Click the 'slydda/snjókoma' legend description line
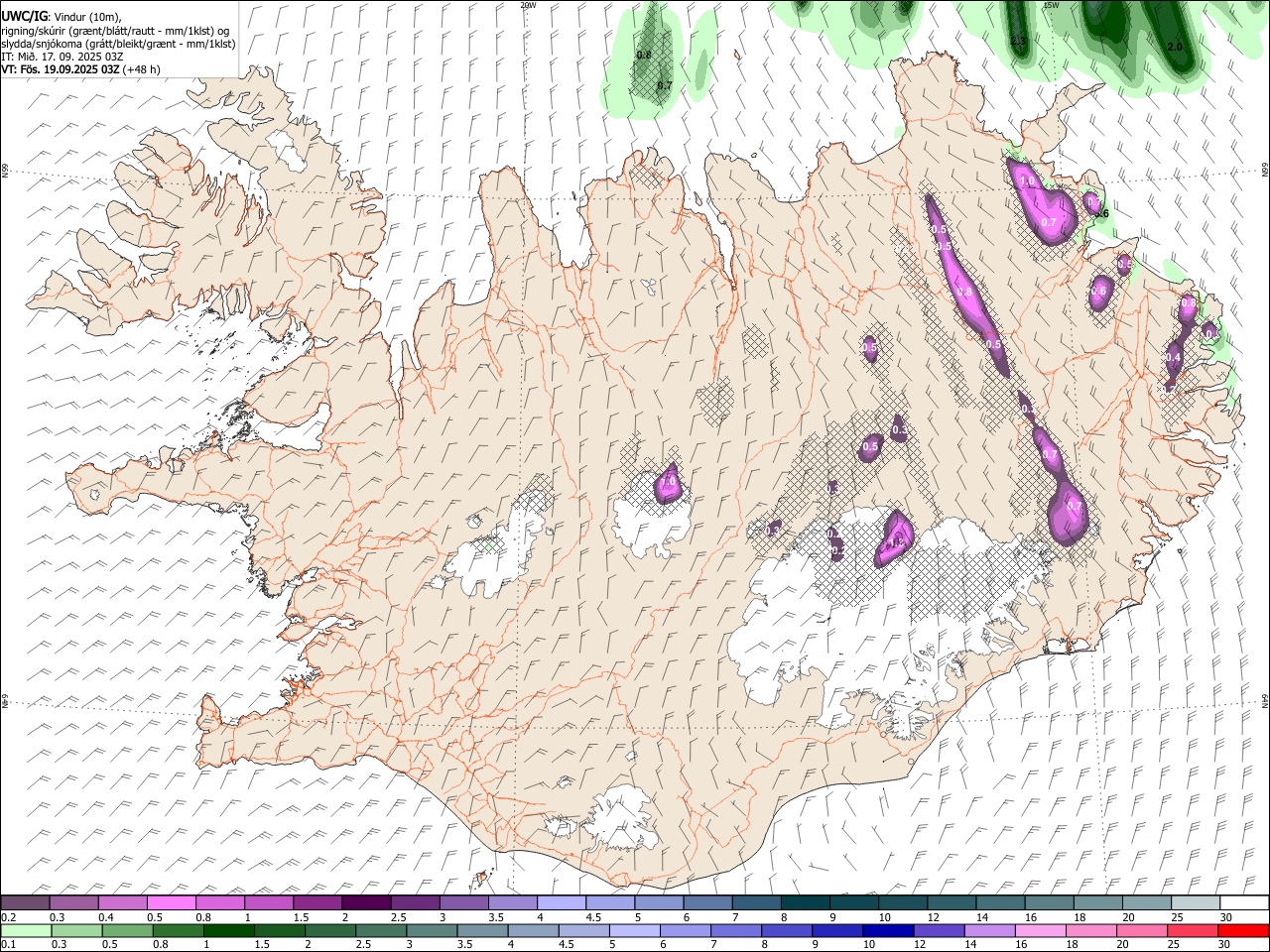Image resolution: width=1270 pixels, height=952 pixels. point(118,44)
